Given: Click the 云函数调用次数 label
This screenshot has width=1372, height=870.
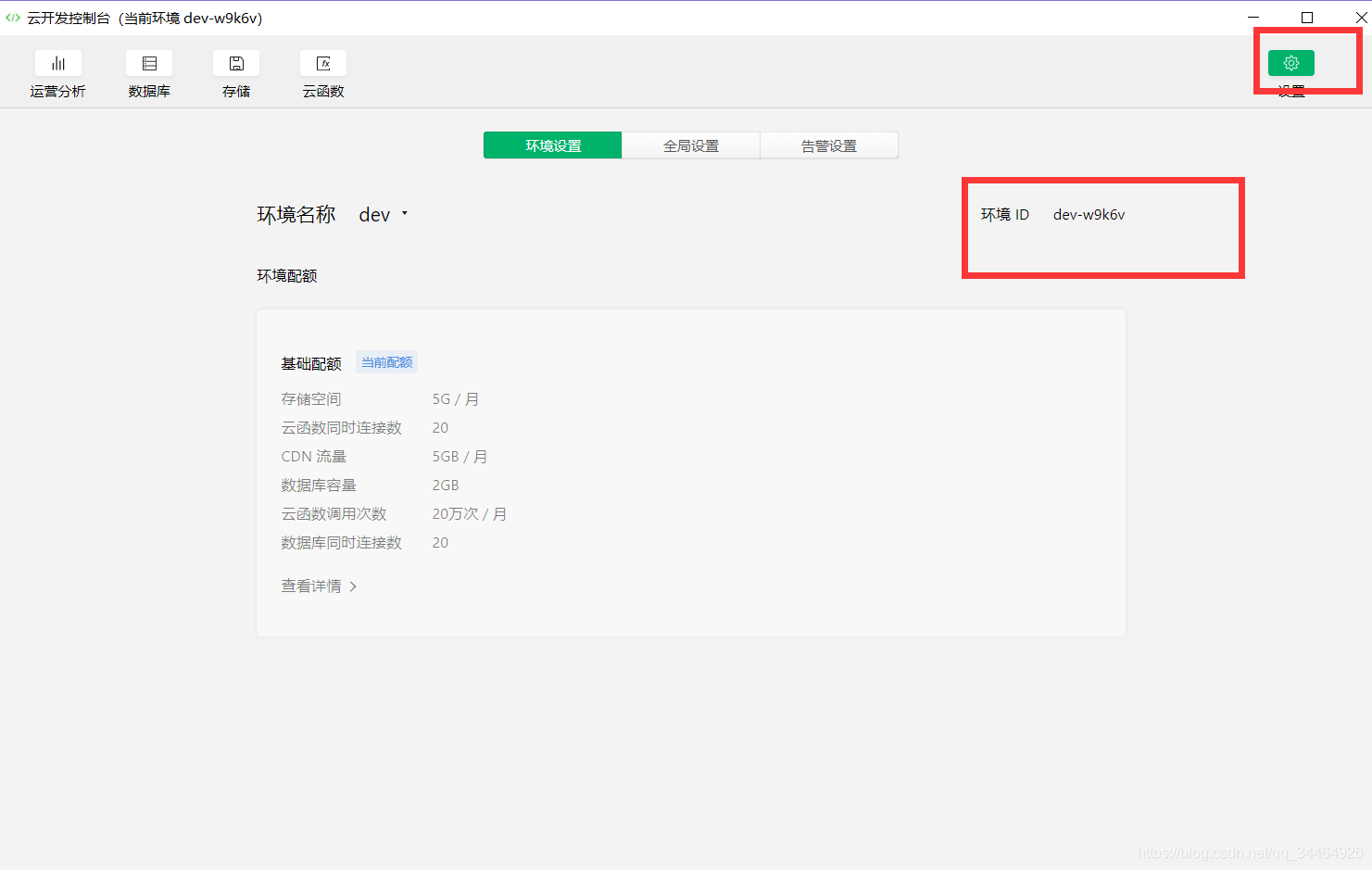Looking at the screenshot, I should point(334,514).
